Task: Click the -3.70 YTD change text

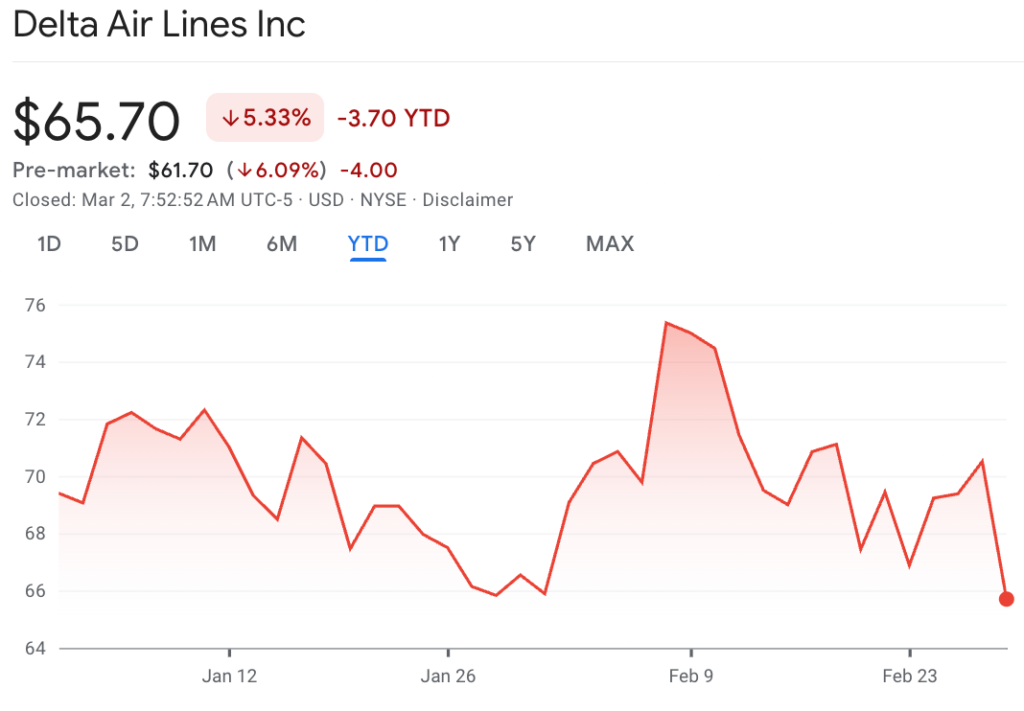Action: coord(393,119)
